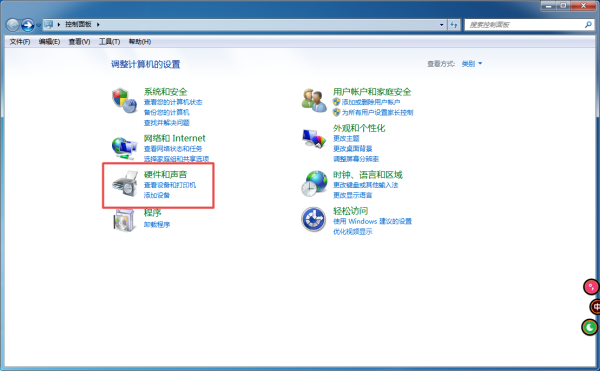
Task: Open 轻松访问 category link
Action: tap(351, 211)
